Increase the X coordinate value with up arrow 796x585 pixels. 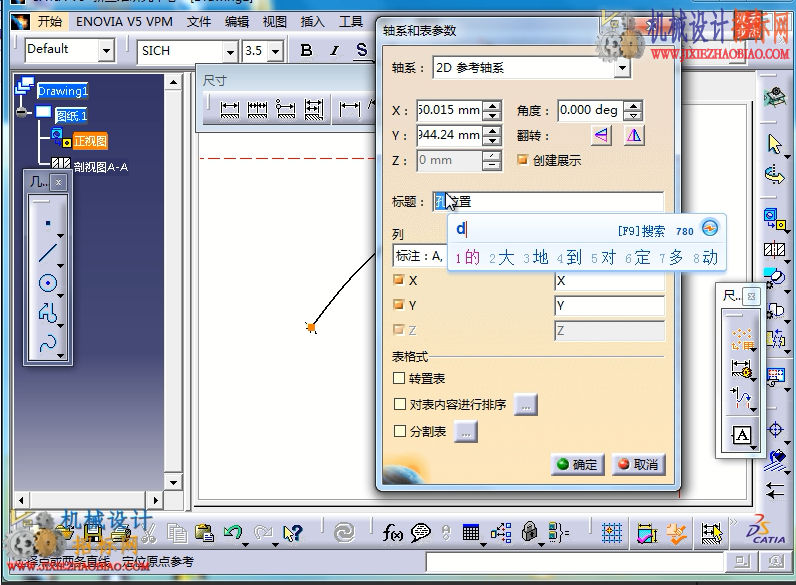pyautogui.click(x=491, y=106)
